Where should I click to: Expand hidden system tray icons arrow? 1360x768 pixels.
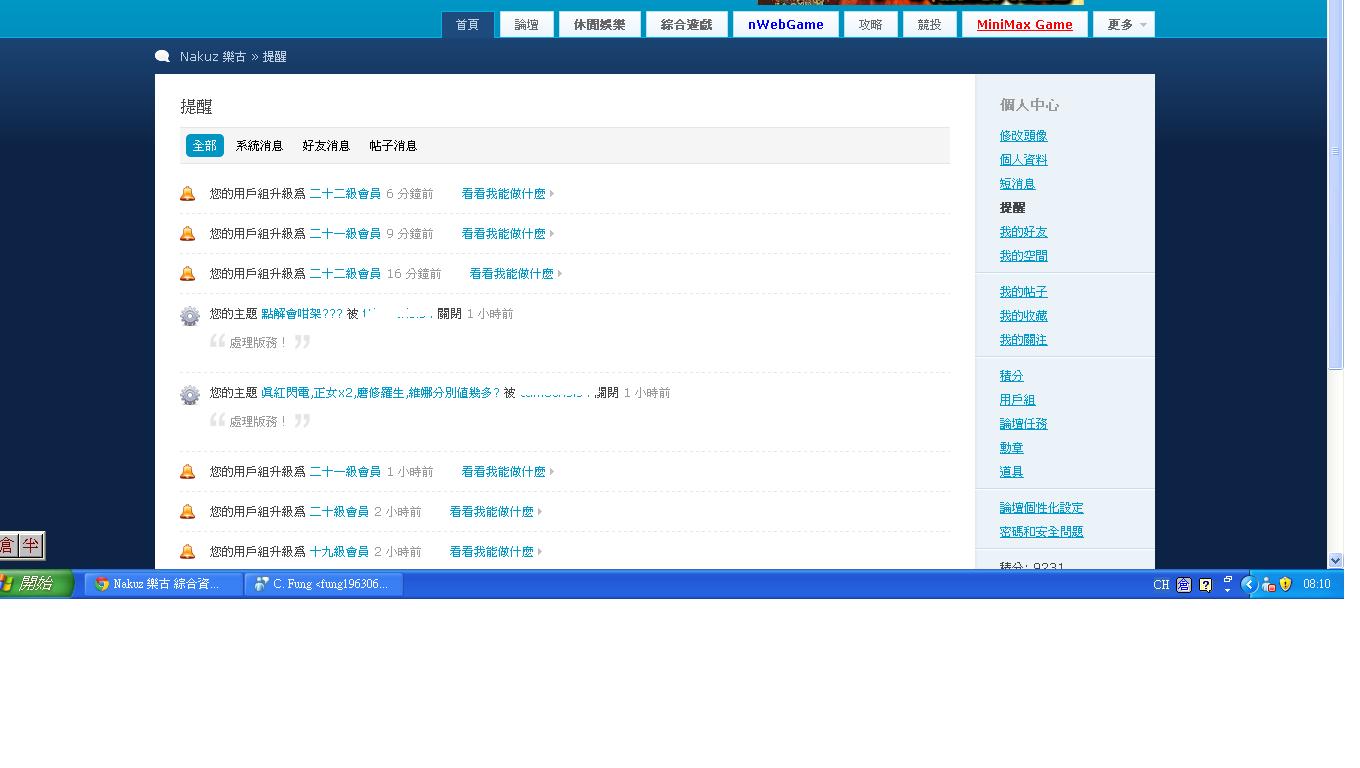click(x=1248, y=584)
